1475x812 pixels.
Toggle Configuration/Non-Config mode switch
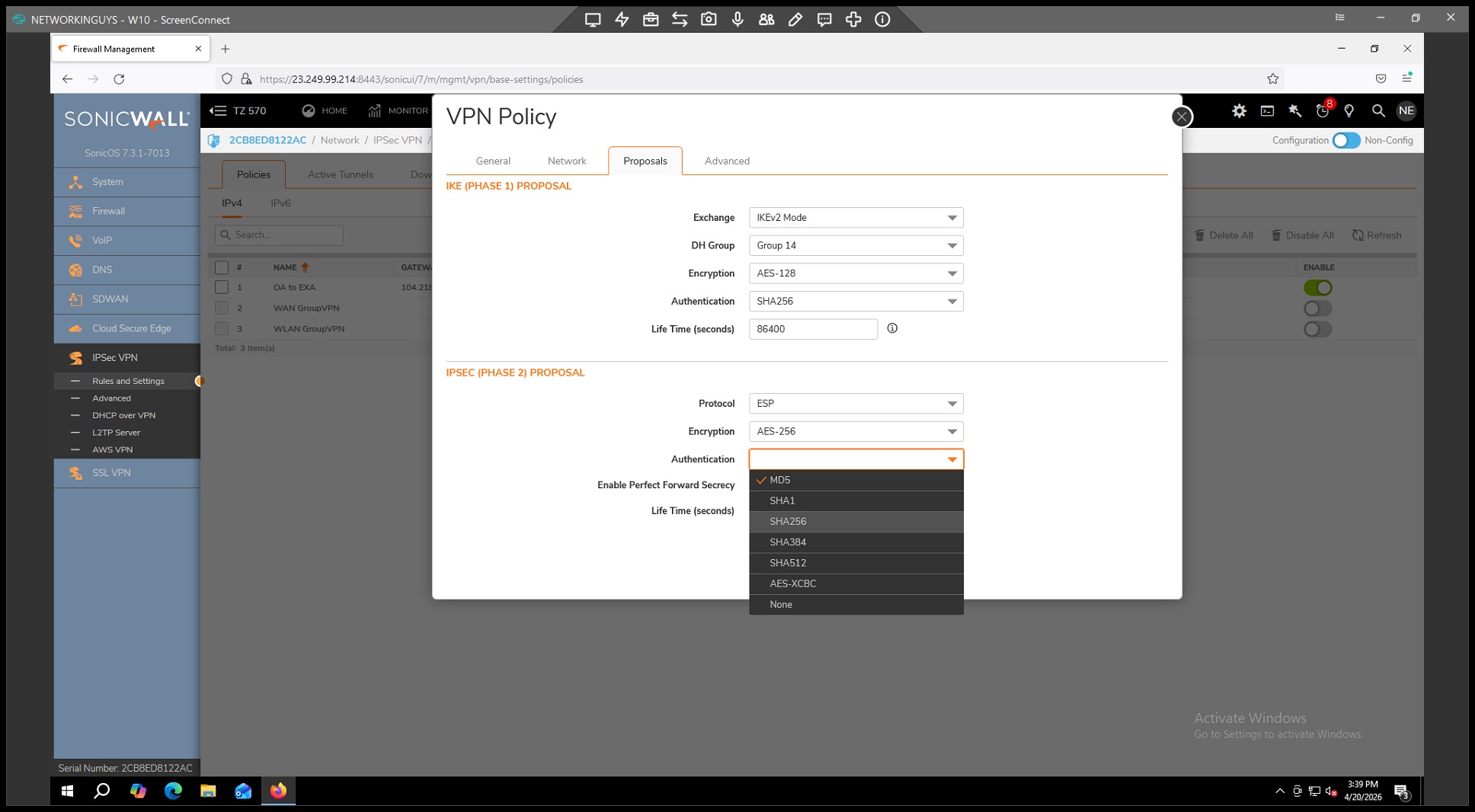[1345, 140]
